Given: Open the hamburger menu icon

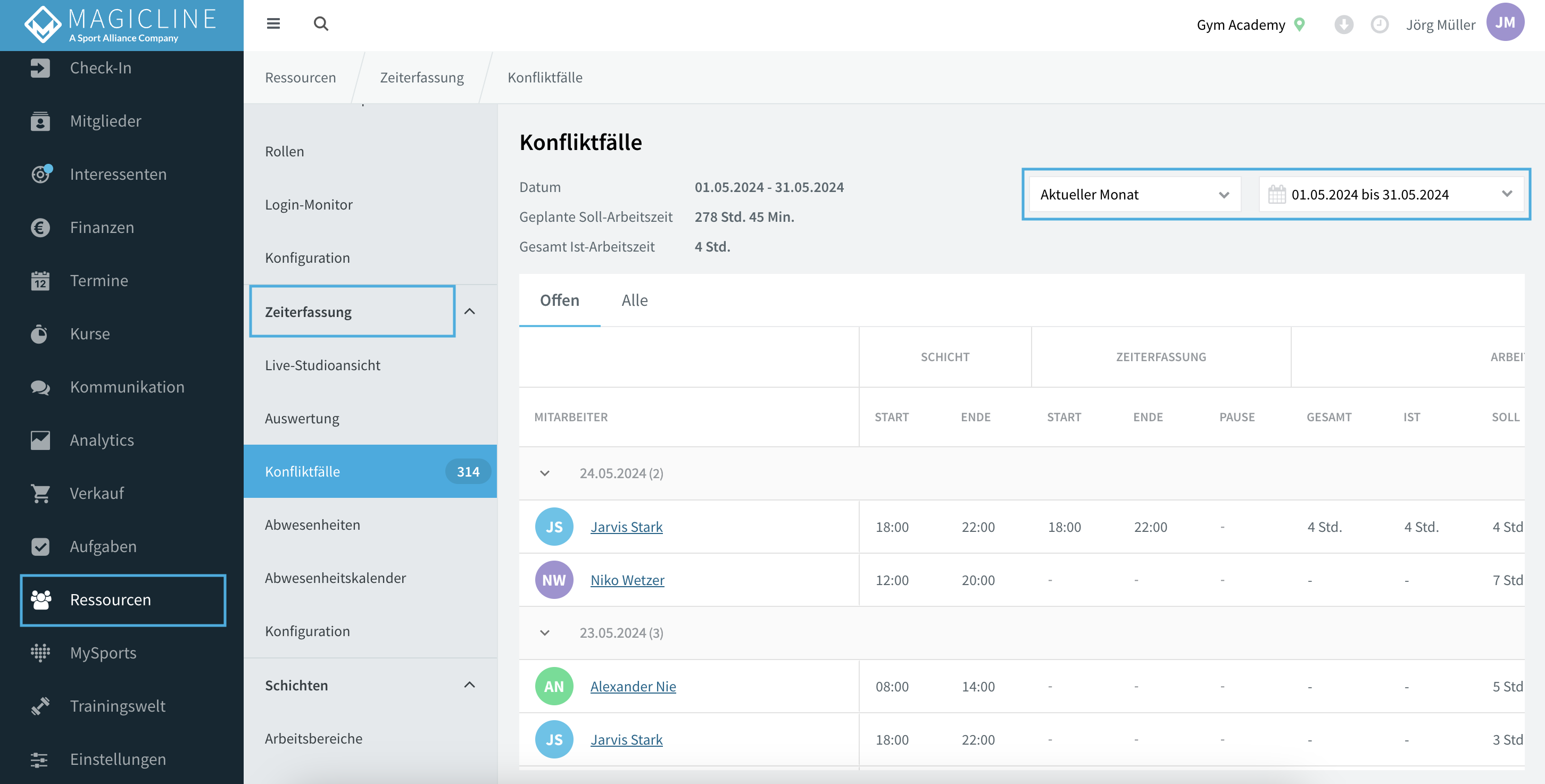Looking at the screenshot, I should pos(273,24).
